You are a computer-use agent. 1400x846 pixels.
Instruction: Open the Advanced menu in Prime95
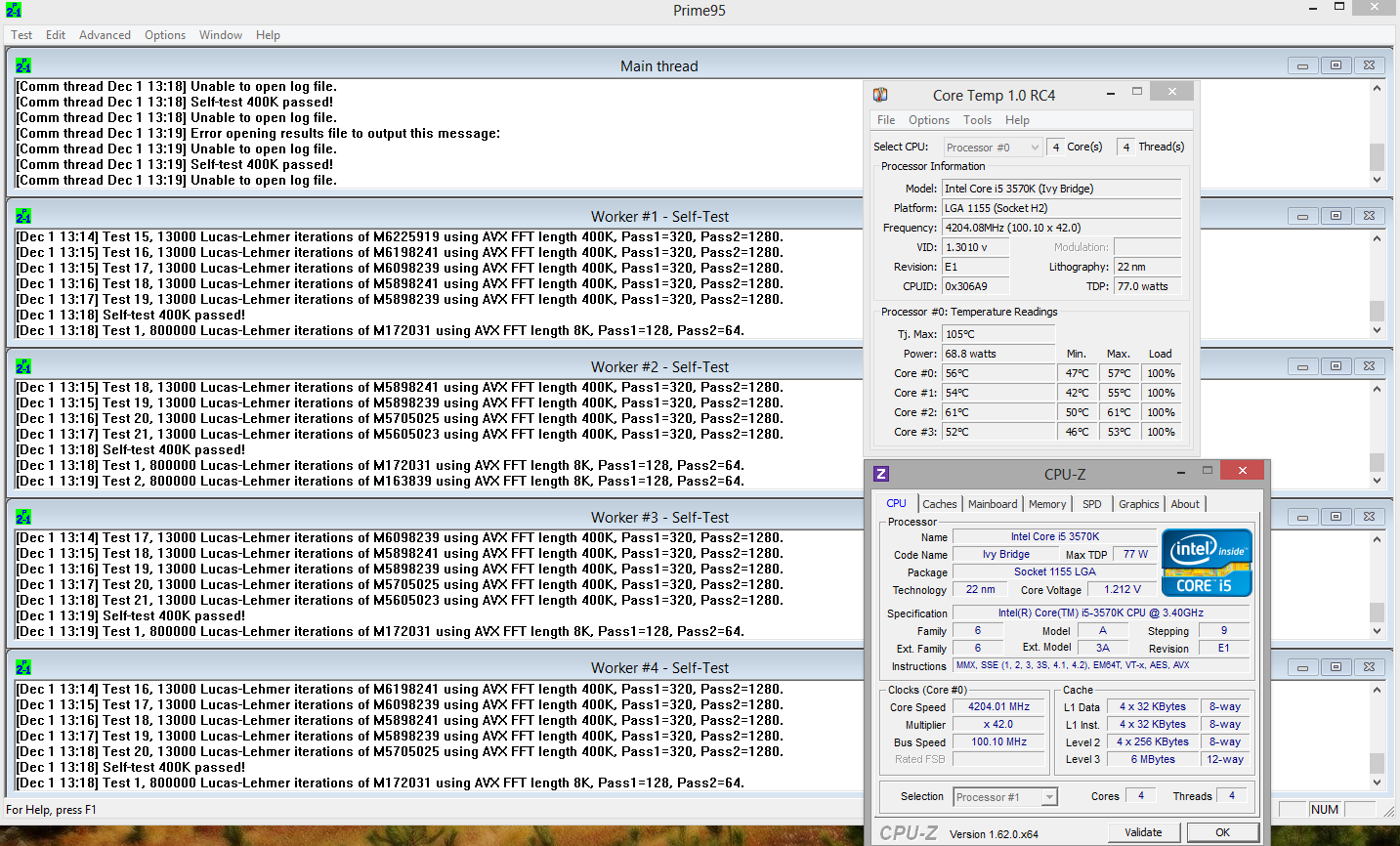point(105,35)
